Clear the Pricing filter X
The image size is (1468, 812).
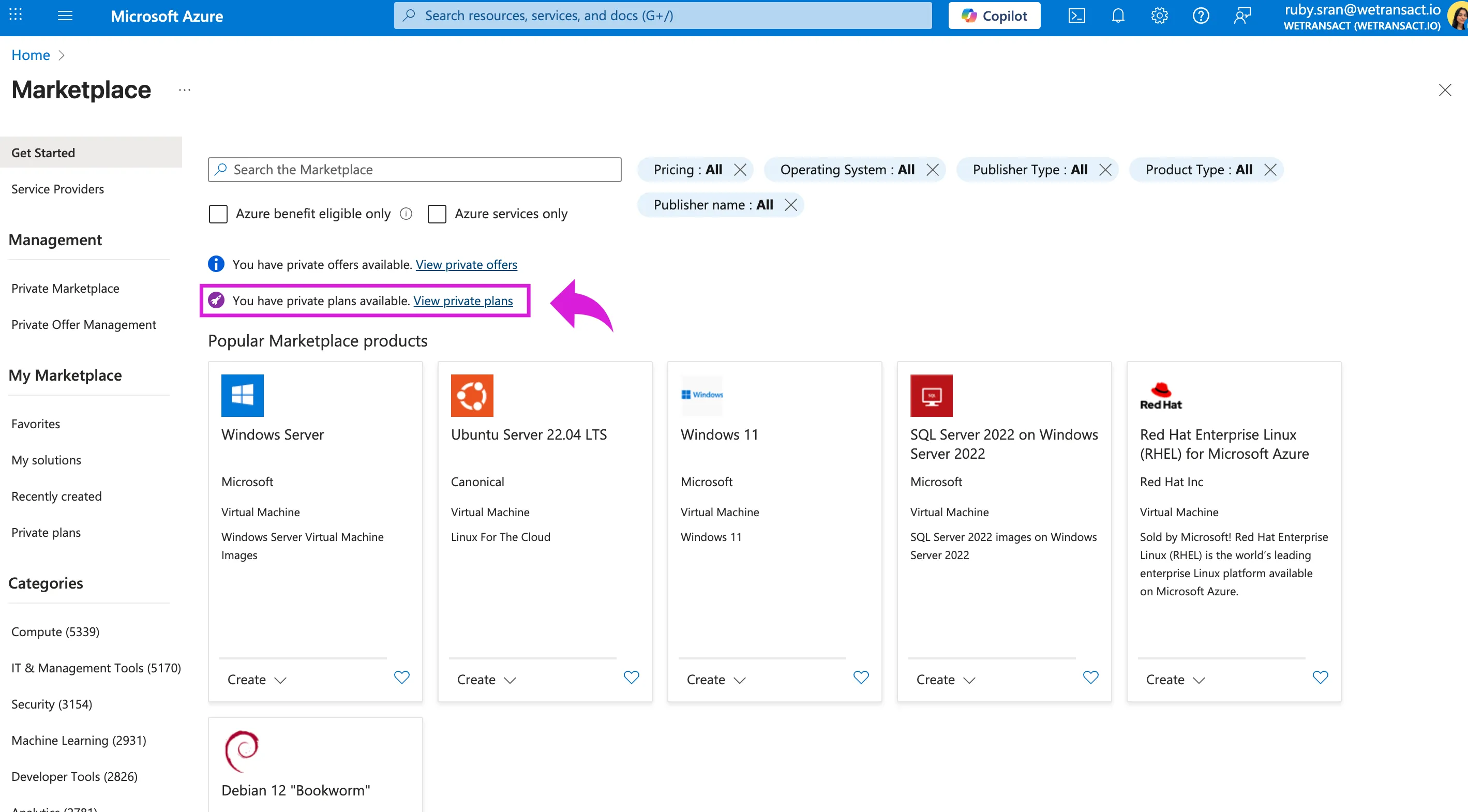coord(740,170)
